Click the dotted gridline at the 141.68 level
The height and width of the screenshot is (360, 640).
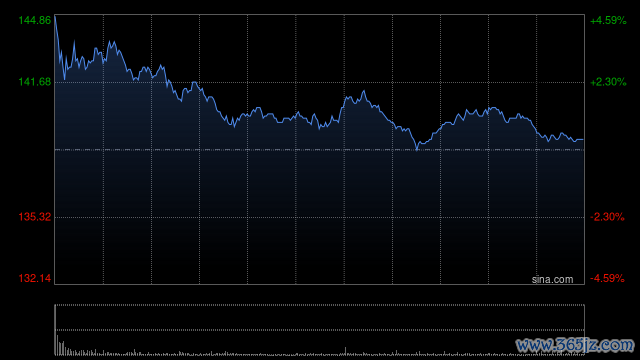[320, 82]
